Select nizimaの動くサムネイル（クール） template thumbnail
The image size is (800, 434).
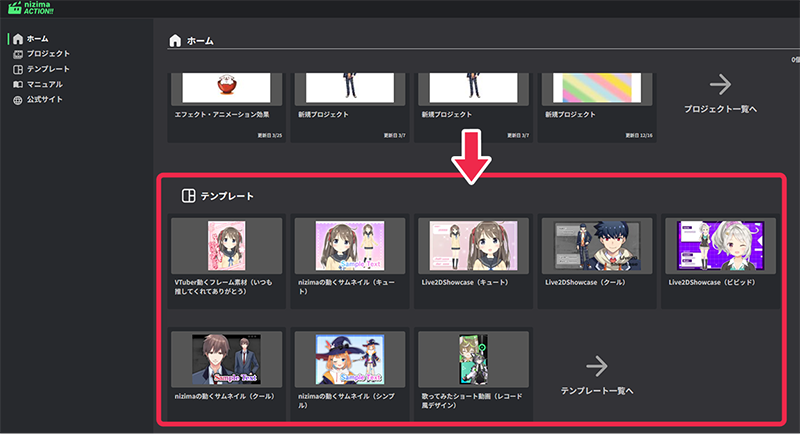point(227,360)
